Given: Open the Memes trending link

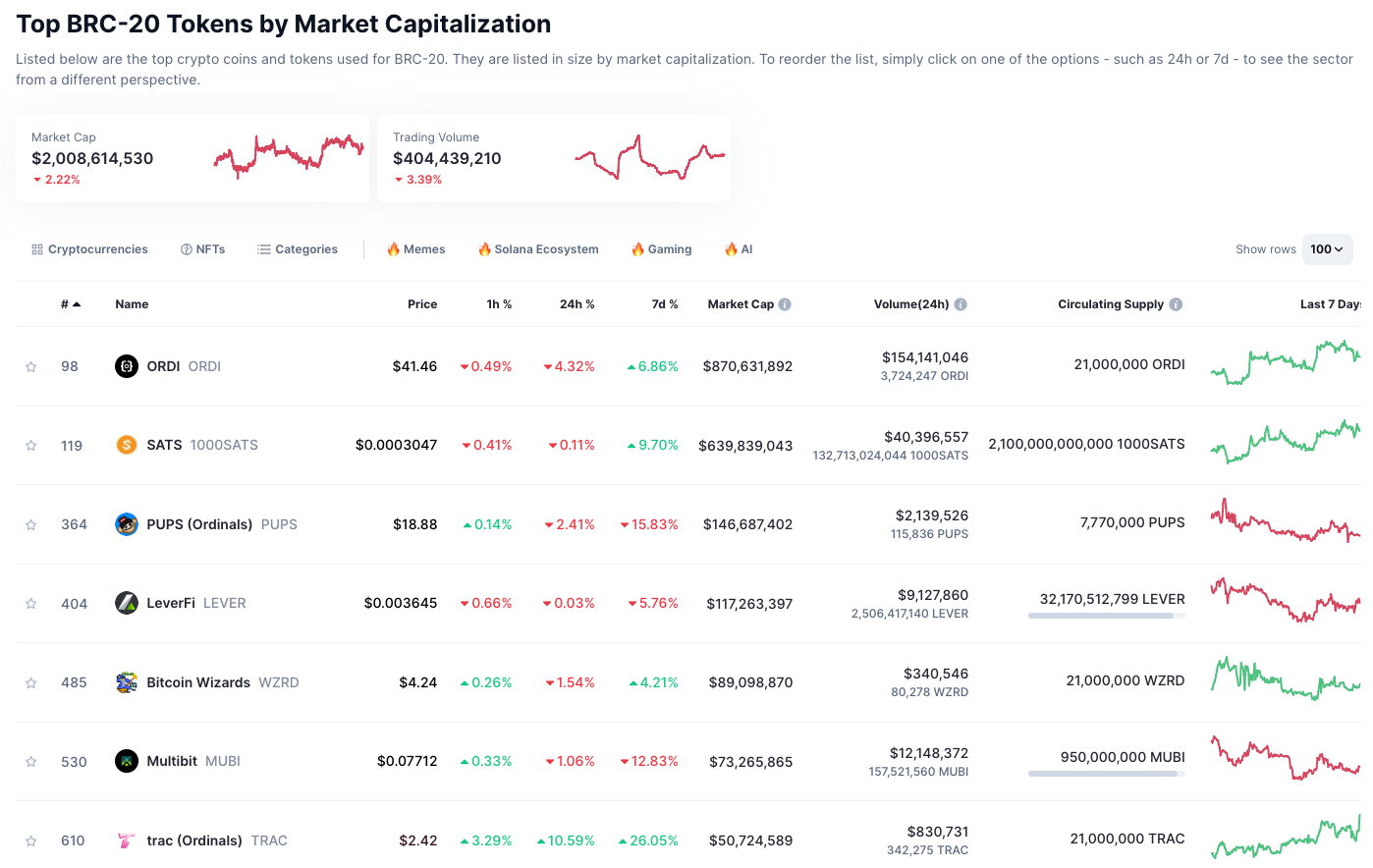Looking at the screenshot, I should tap(416, 249).
